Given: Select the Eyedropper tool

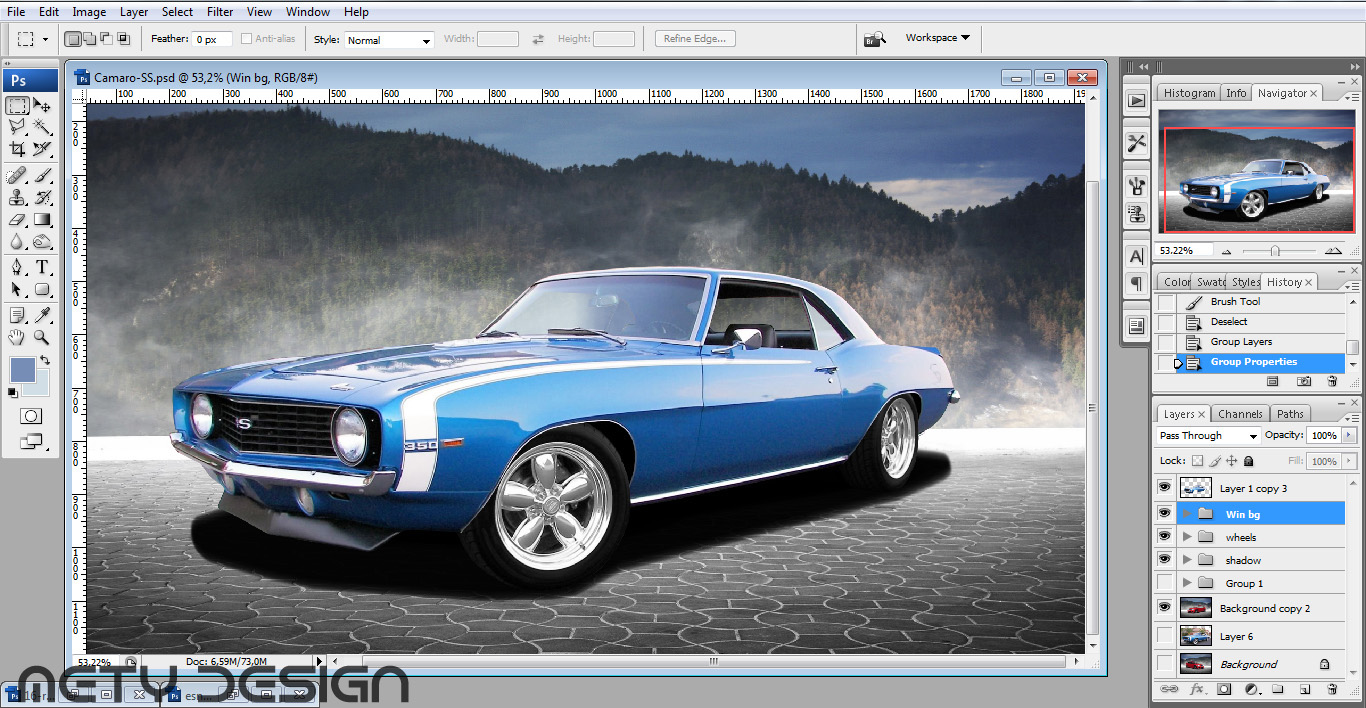Looking at the screenshot, I should (42, 316).
